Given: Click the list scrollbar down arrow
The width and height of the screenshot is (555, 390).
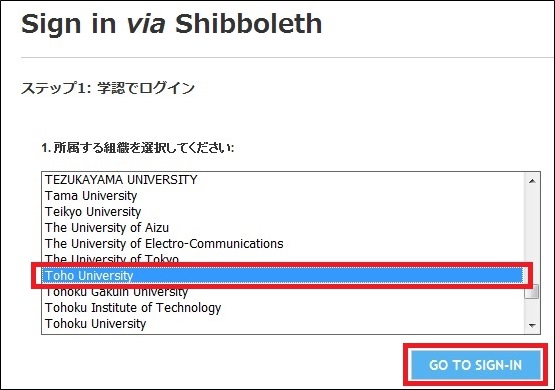Looking at the screenshot, I should (x=532, y=325).
